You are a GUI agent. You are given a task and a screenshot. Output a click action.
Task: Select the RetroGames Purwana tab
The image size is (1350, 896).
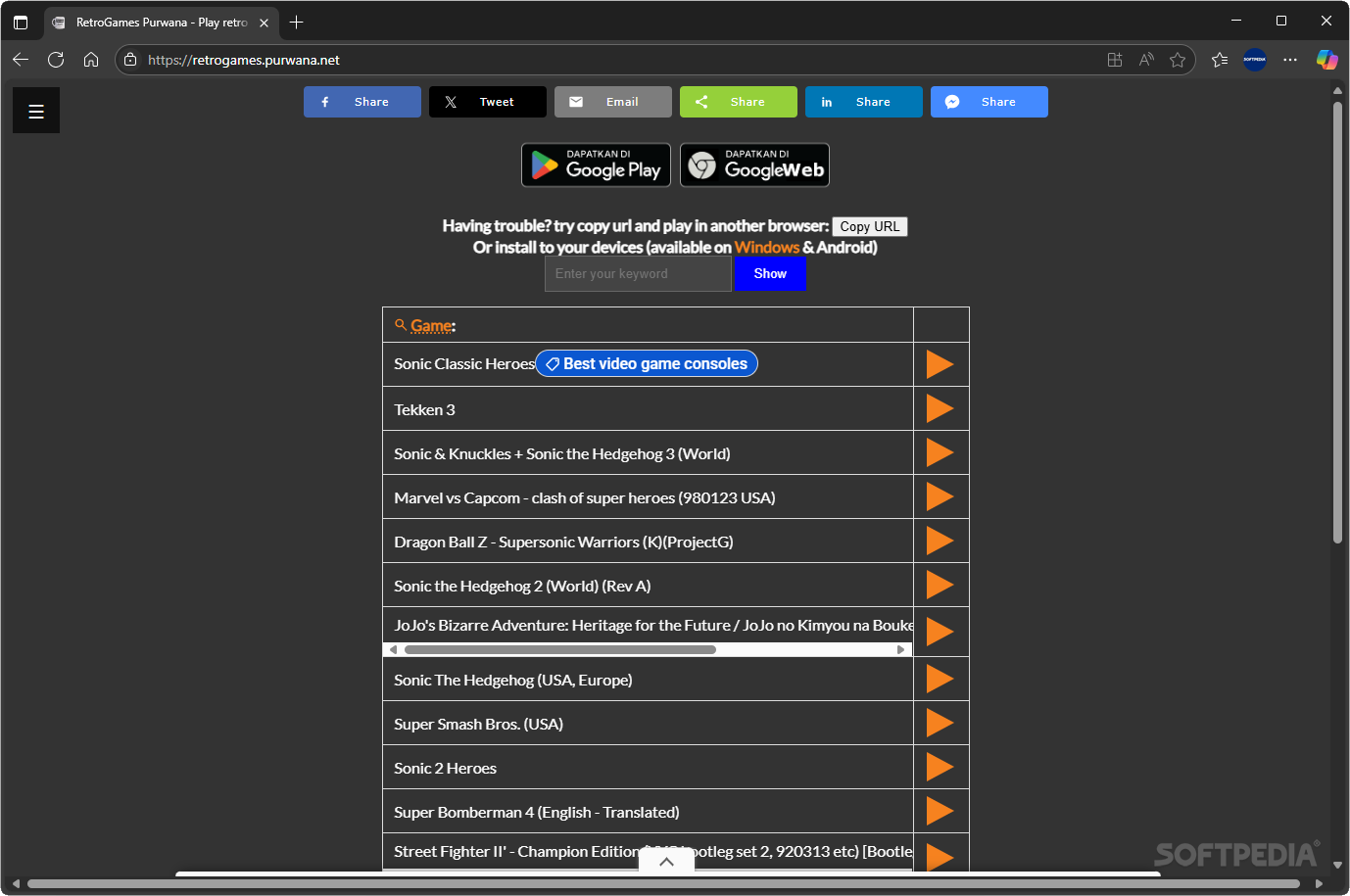pos(162,23)
